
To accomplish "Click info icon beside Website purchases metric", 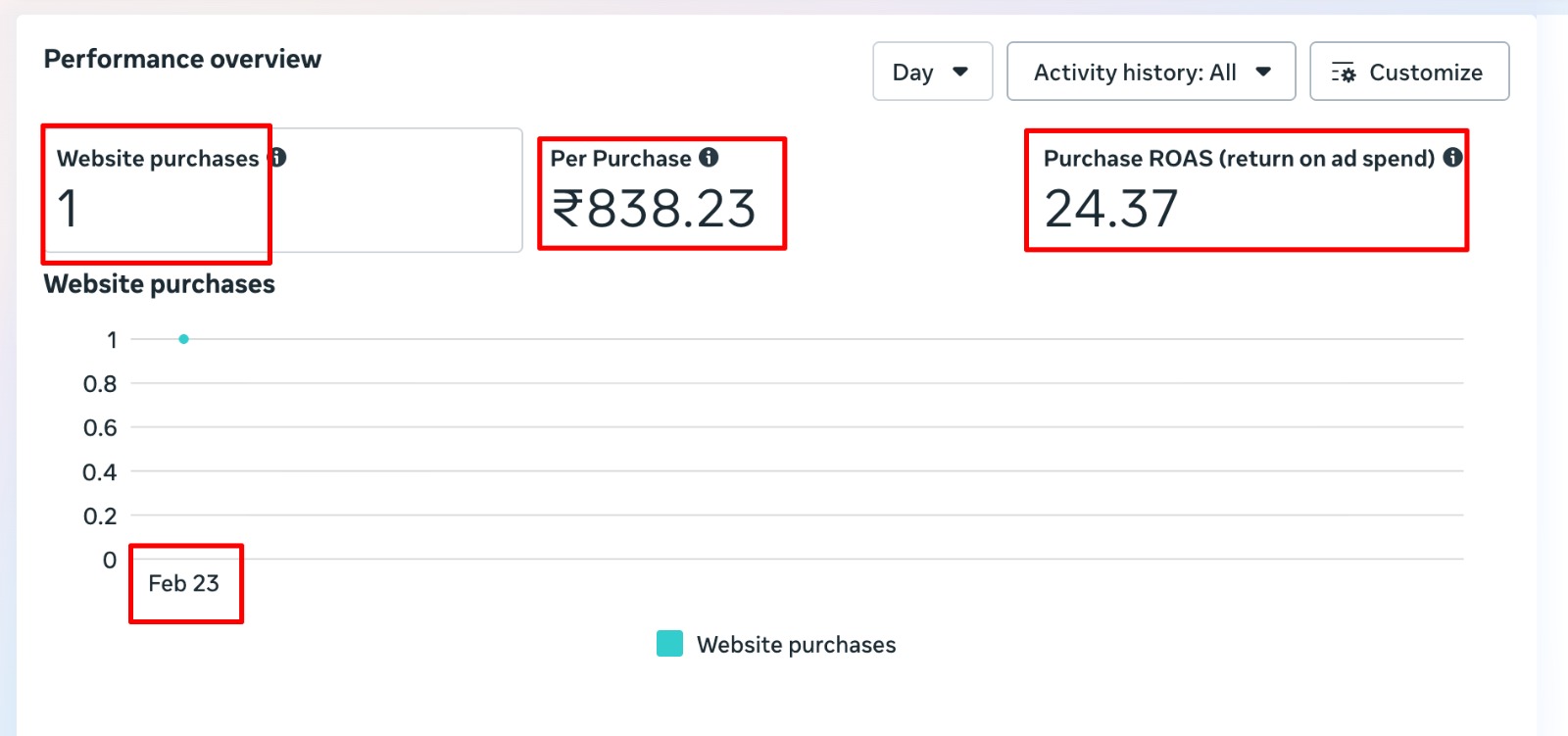I will pos(278,158).
